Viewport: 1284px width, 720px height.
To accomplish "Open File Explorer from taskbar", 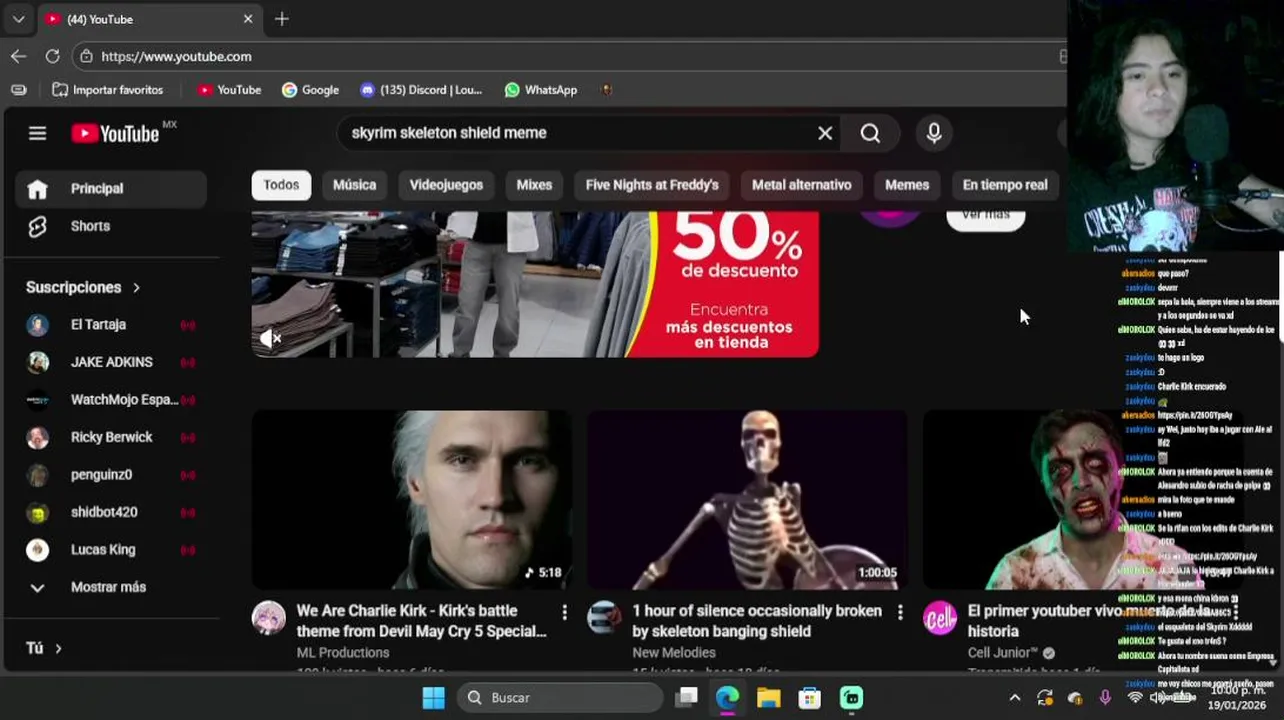I will 768,698.
